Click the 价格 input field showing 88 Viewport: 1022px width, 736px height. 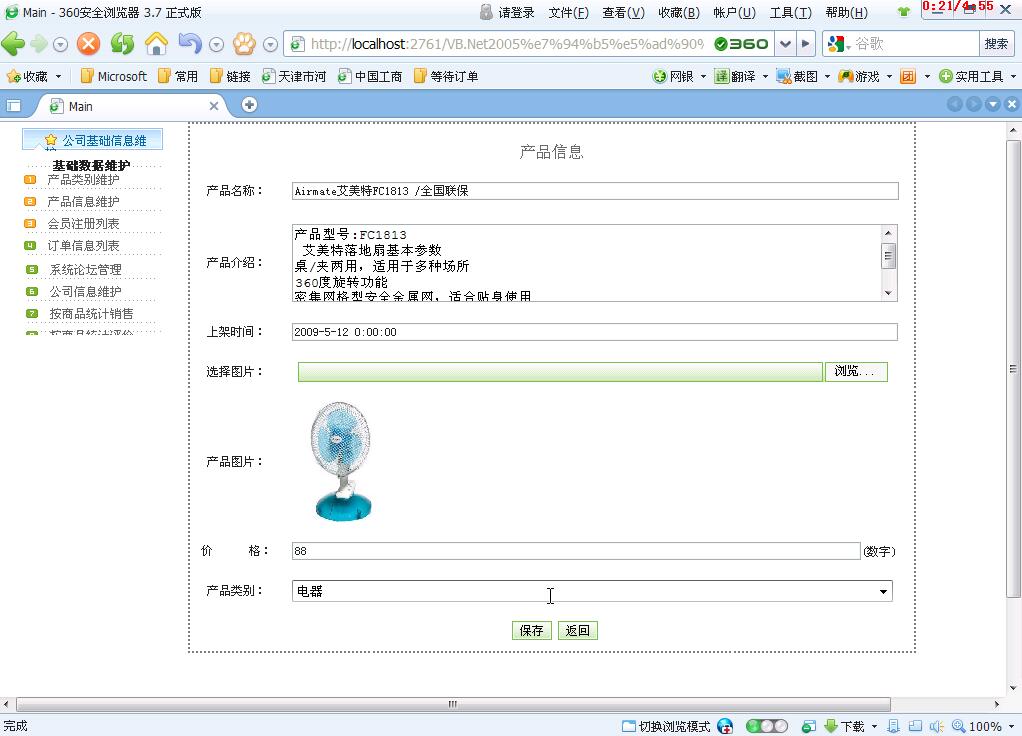(576, 551)
